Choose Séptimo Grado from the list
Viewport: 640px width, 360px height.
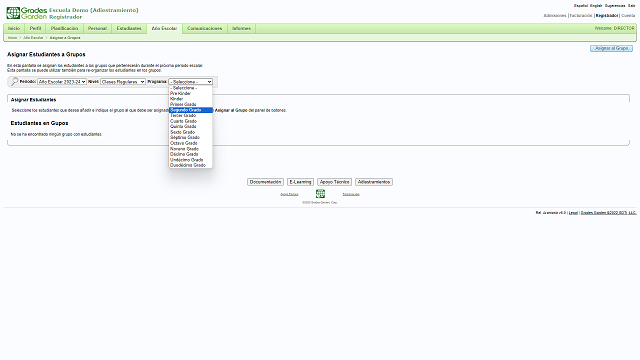(191, 138)
